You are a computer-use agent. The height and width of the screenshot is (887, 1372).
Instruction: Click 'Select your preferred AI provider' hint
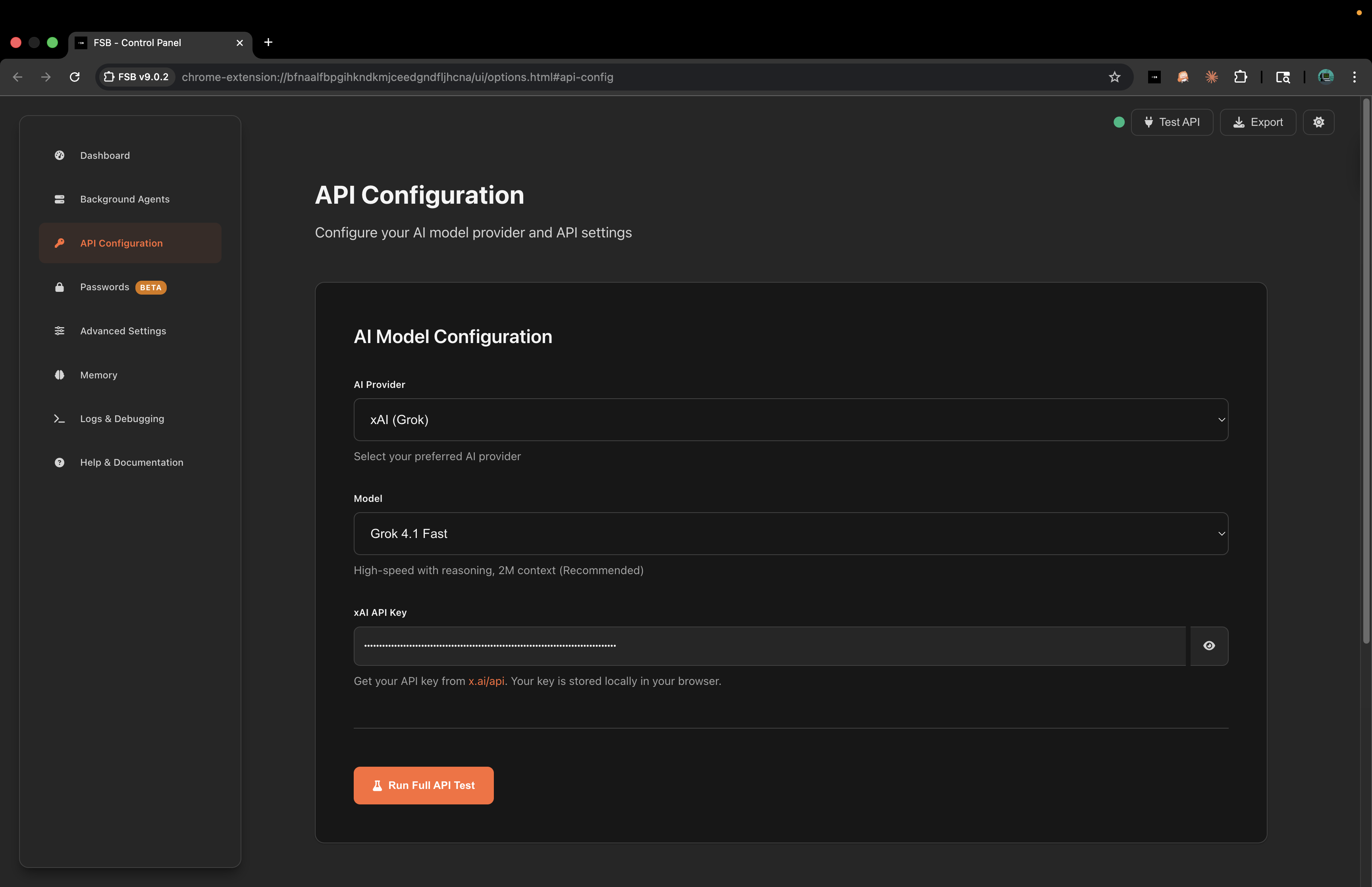437,457
